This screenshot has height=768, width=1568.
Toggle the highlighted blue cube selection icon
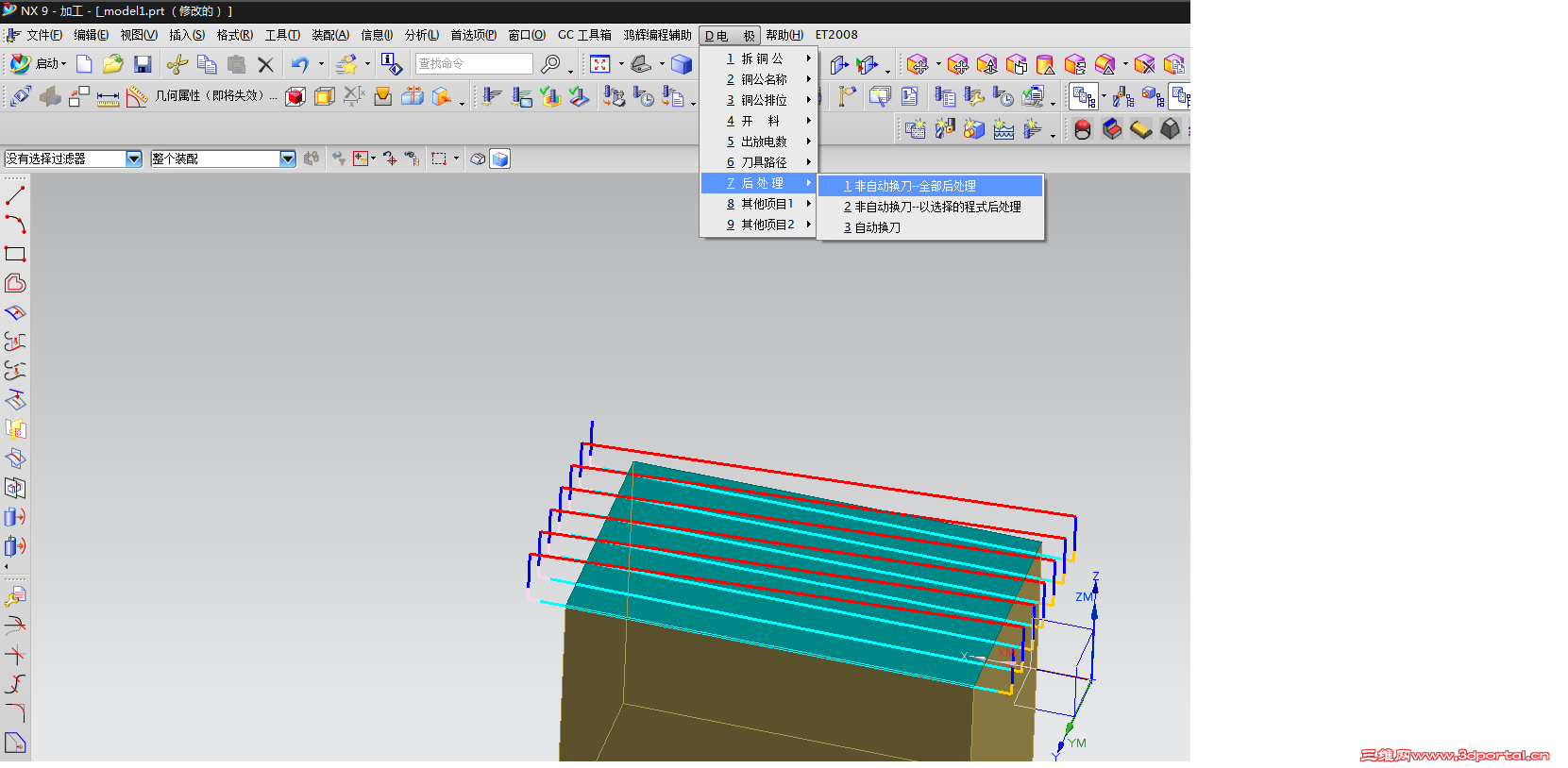coord(500,159)
